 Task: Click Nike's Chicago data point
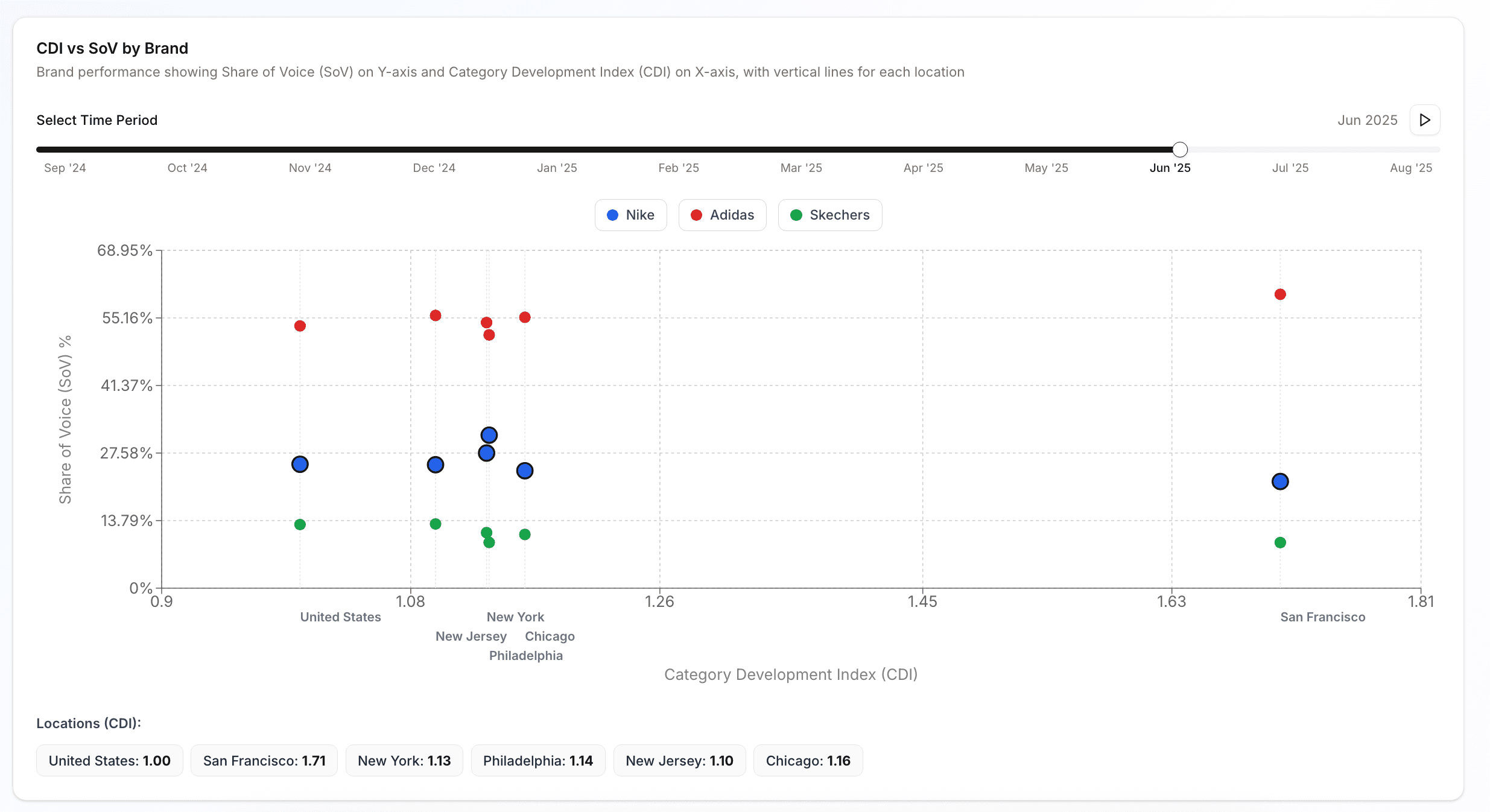525,471
